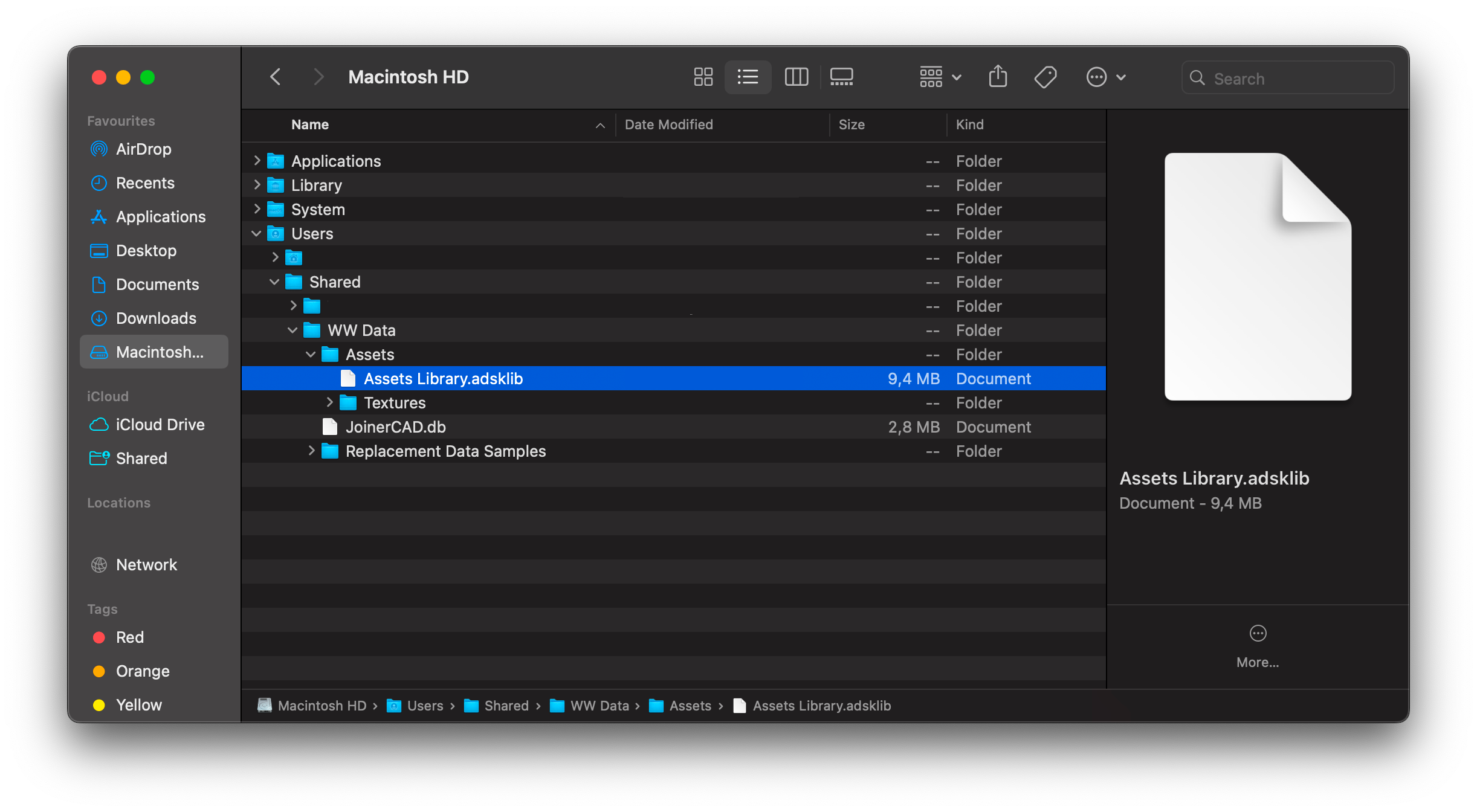This screenshot has width=1477, height=812.
Task: Sort by the Date Modified column
Action: coord(668,124)
